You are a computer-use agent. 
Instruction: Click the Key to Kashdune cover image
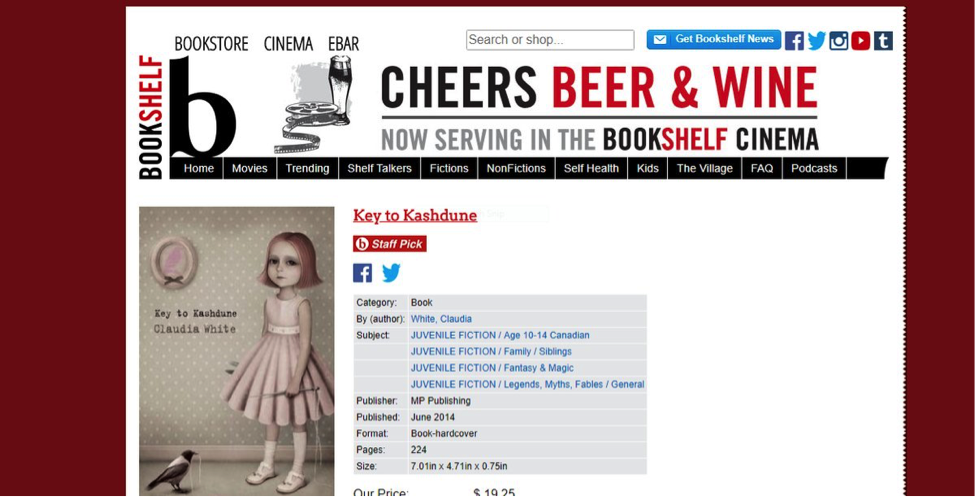236,351
